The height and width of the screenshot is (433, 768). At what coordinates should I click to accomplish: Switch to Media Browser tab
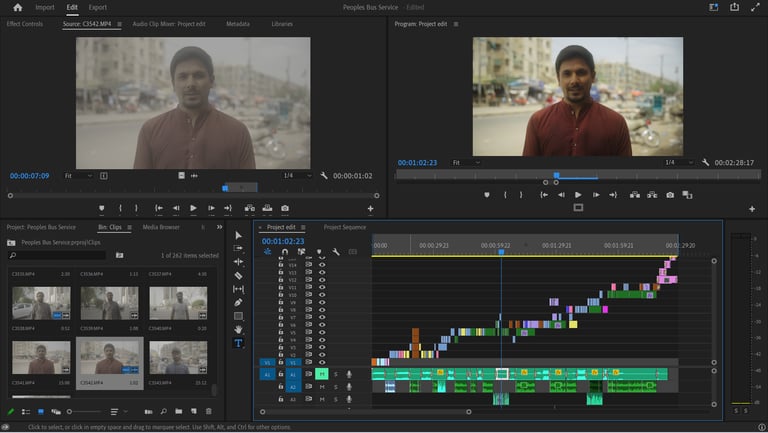coord(161,227)
